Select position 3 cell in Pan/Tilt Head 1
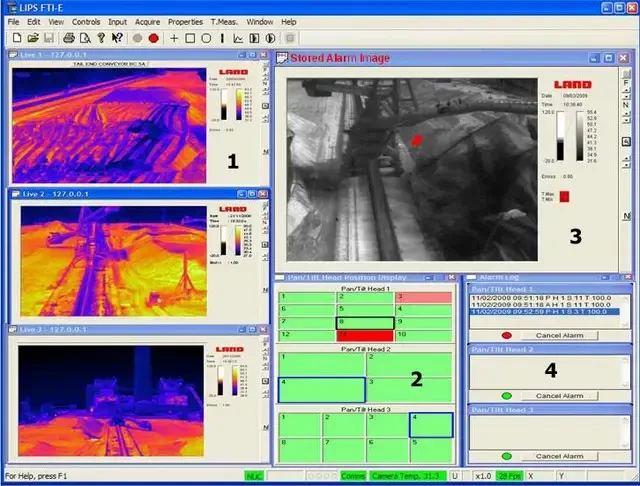Viewport: 640px width, 486px height. pyautogui.click(x=424, y=297)
